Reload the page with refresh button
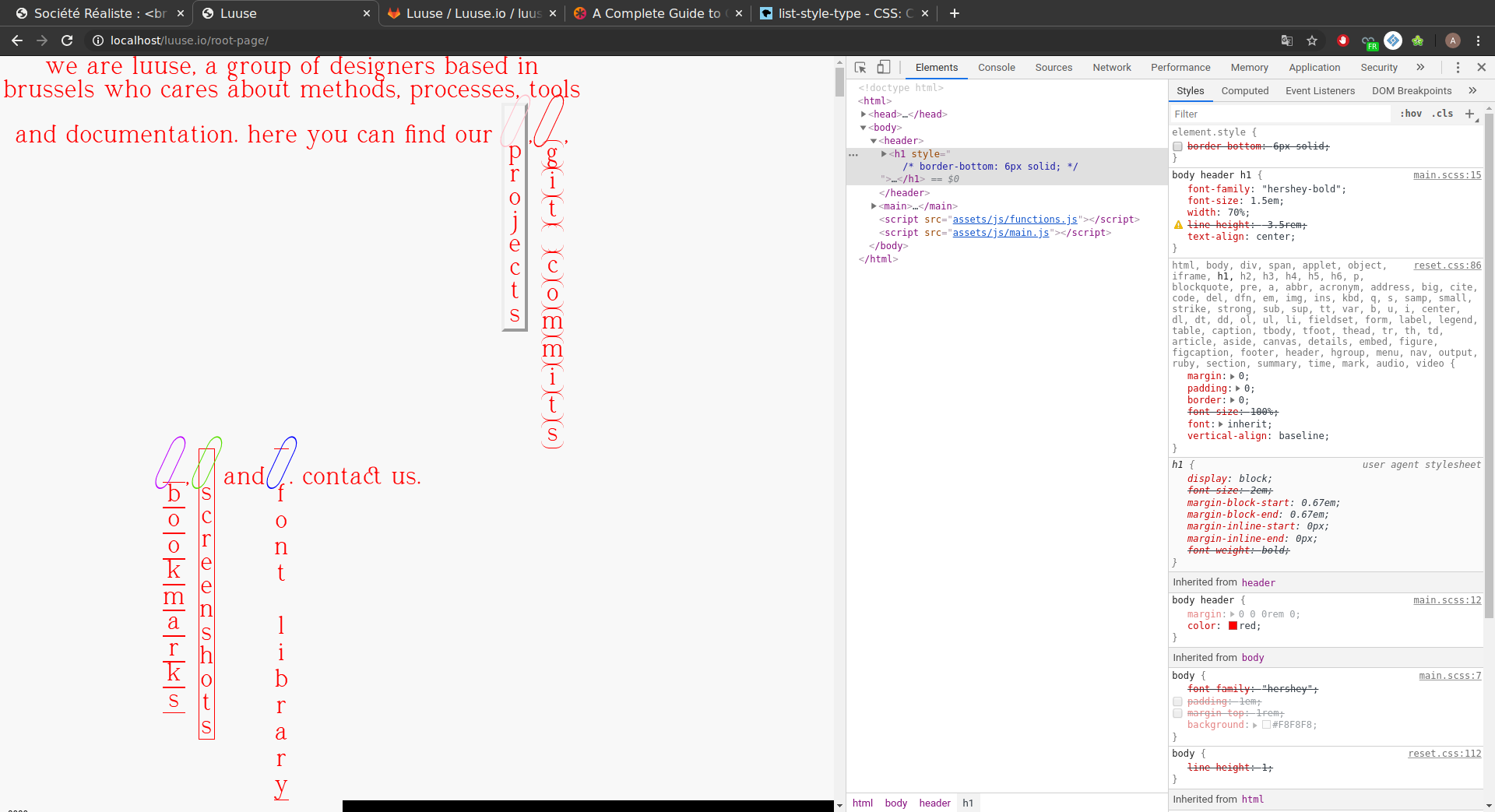Viewport: 1495px width, 812px height. tap(67, 40)
